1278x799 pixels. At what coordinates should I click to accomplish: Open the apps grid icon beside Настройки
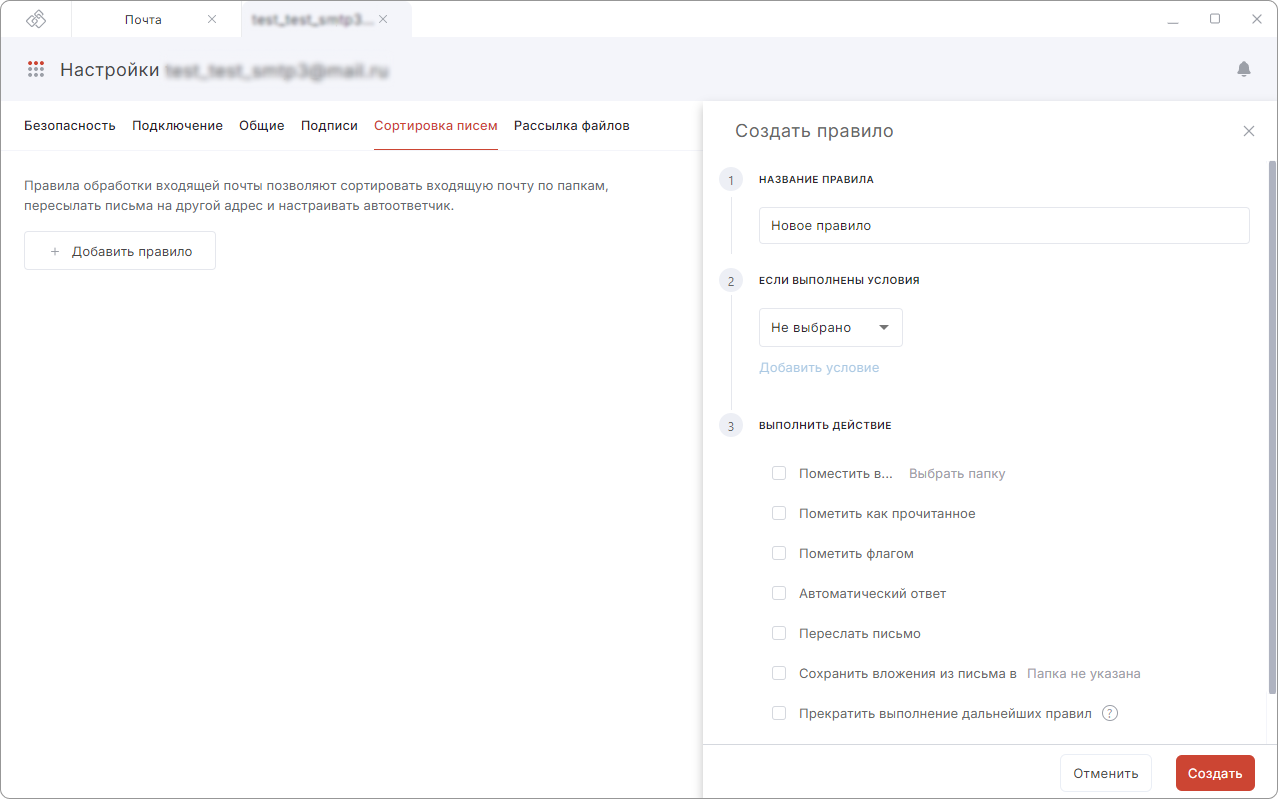pyautogui.click(x=36, y=69)
